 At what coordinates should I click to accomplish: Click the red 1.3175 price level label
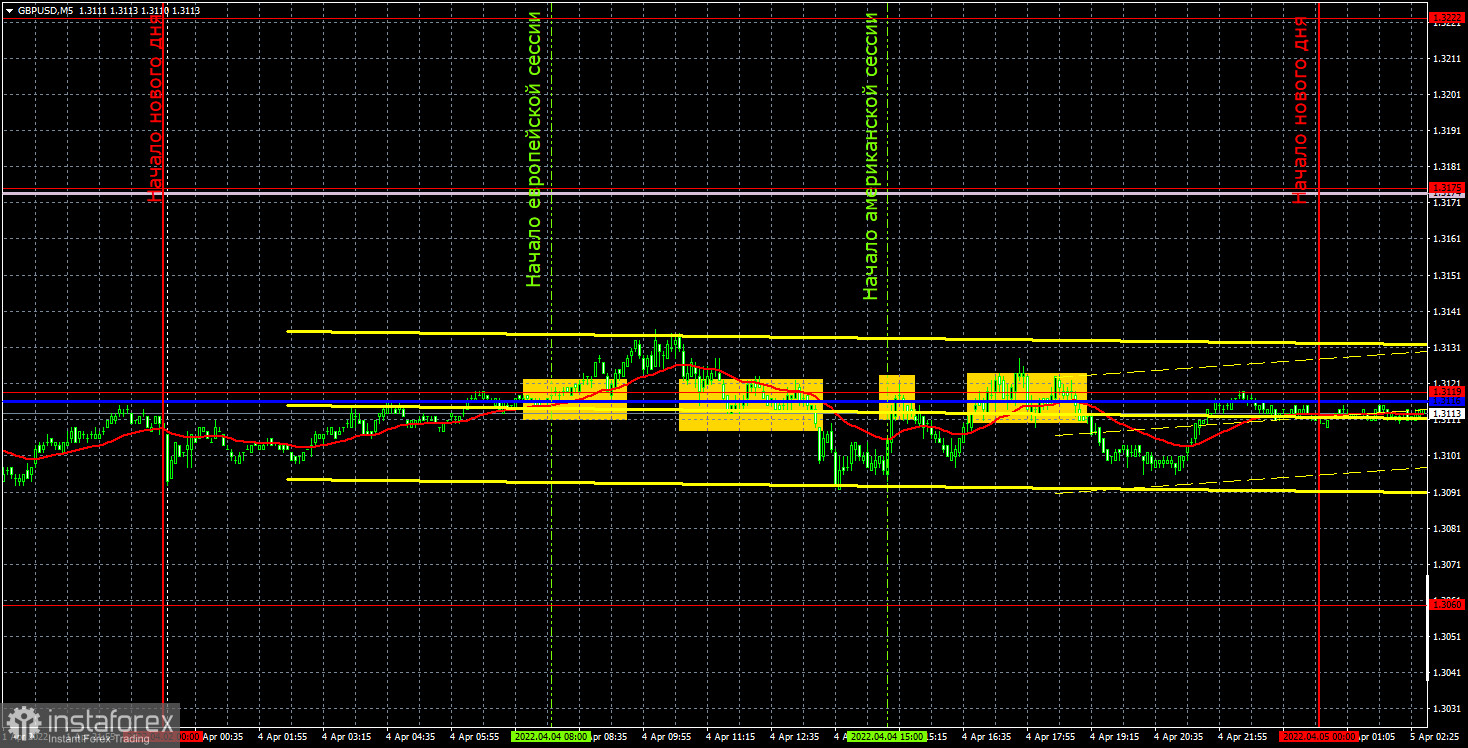pos(1447,188)
